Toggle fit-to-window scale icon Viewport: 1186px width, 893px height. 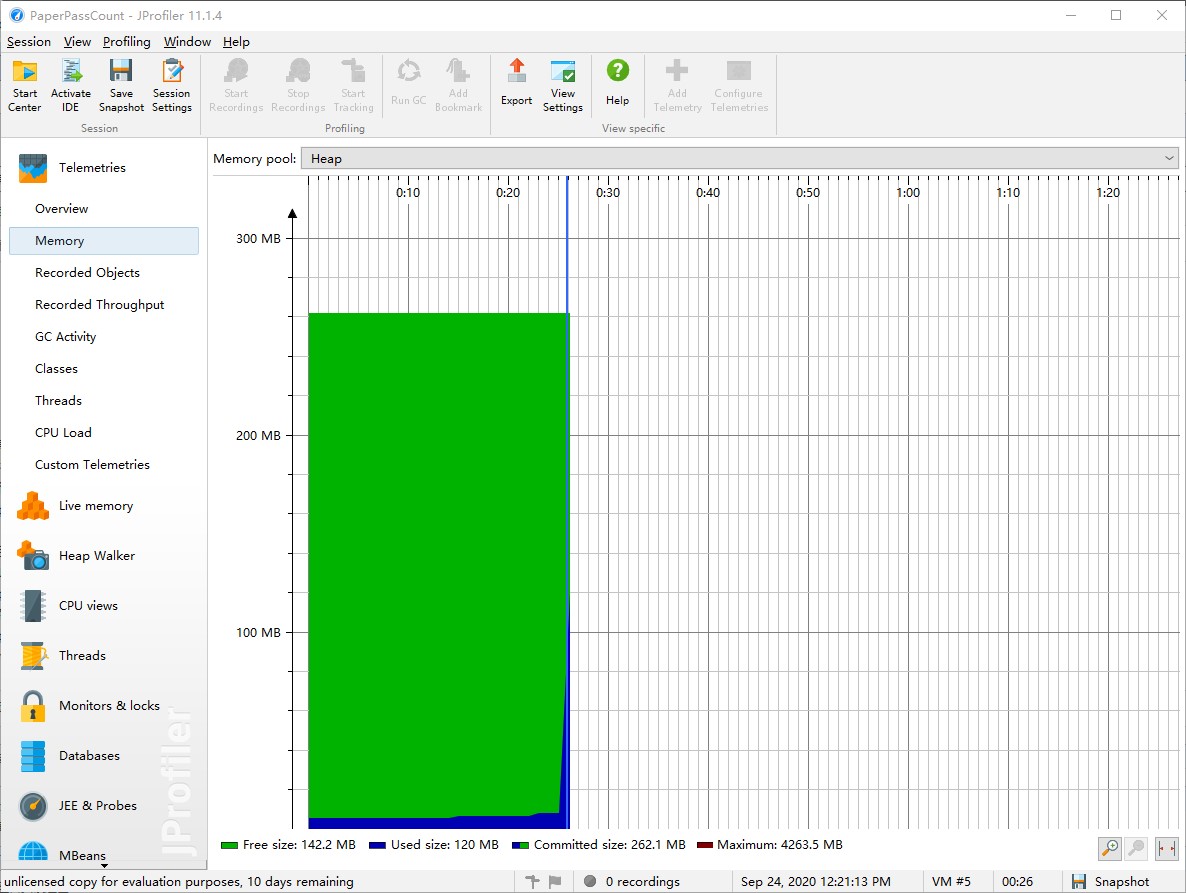[x=1166, y=848]
